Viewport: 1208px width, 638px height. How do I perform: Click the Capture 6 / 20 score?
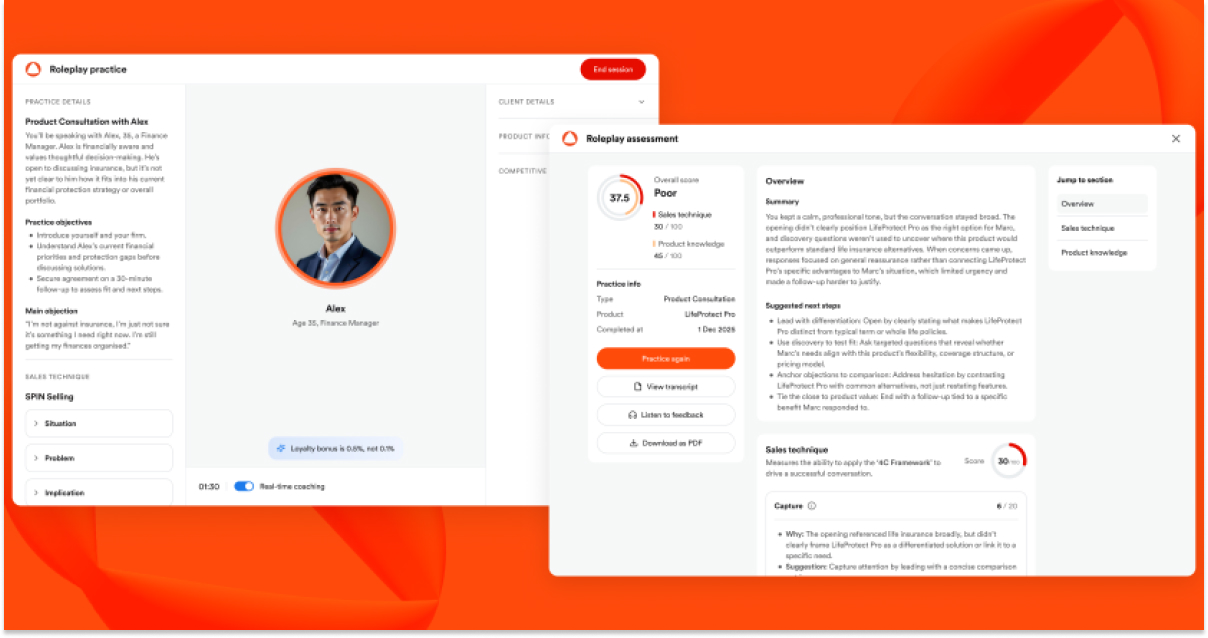pyautogui.click(x=1007, y=506)
